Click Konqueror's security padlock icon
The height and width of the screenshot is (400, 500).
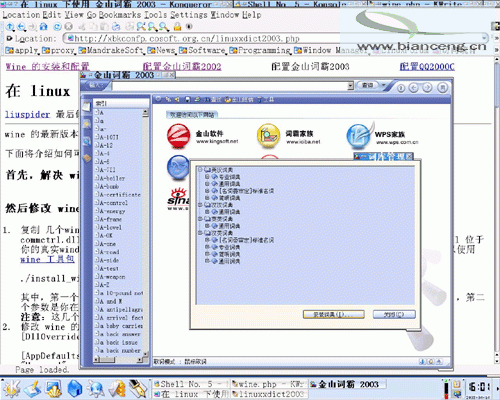pos(177,26)
